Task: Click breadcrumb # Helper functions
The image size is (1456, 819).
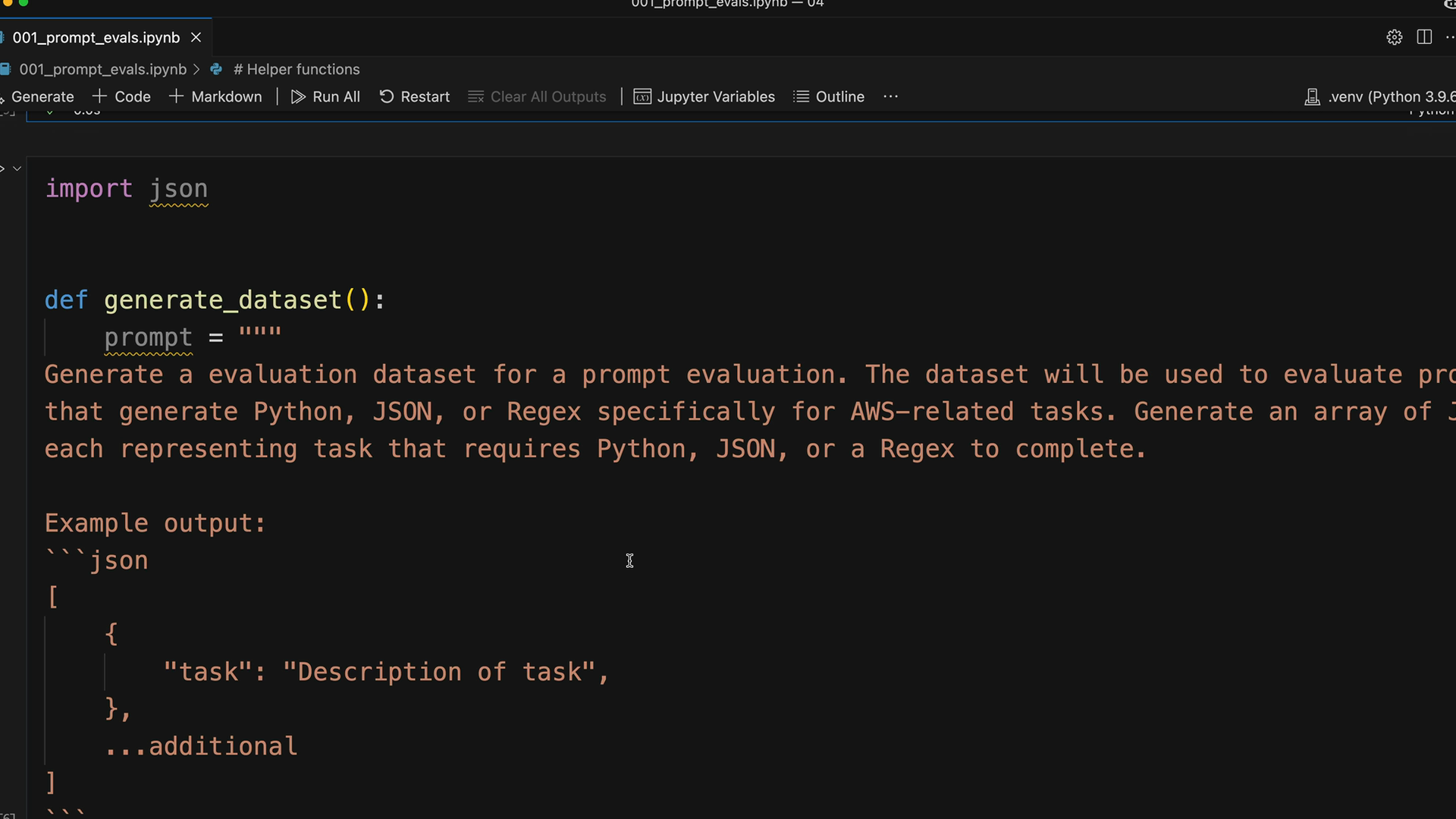Action: [x=297, y=69]
